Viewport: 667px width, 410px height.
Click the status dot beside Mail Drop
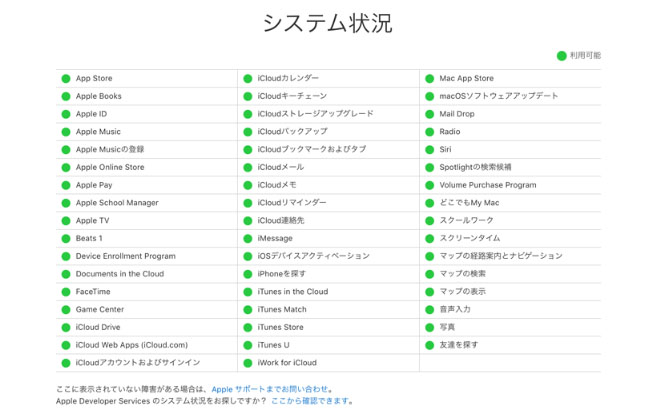[x=430, y=114]
